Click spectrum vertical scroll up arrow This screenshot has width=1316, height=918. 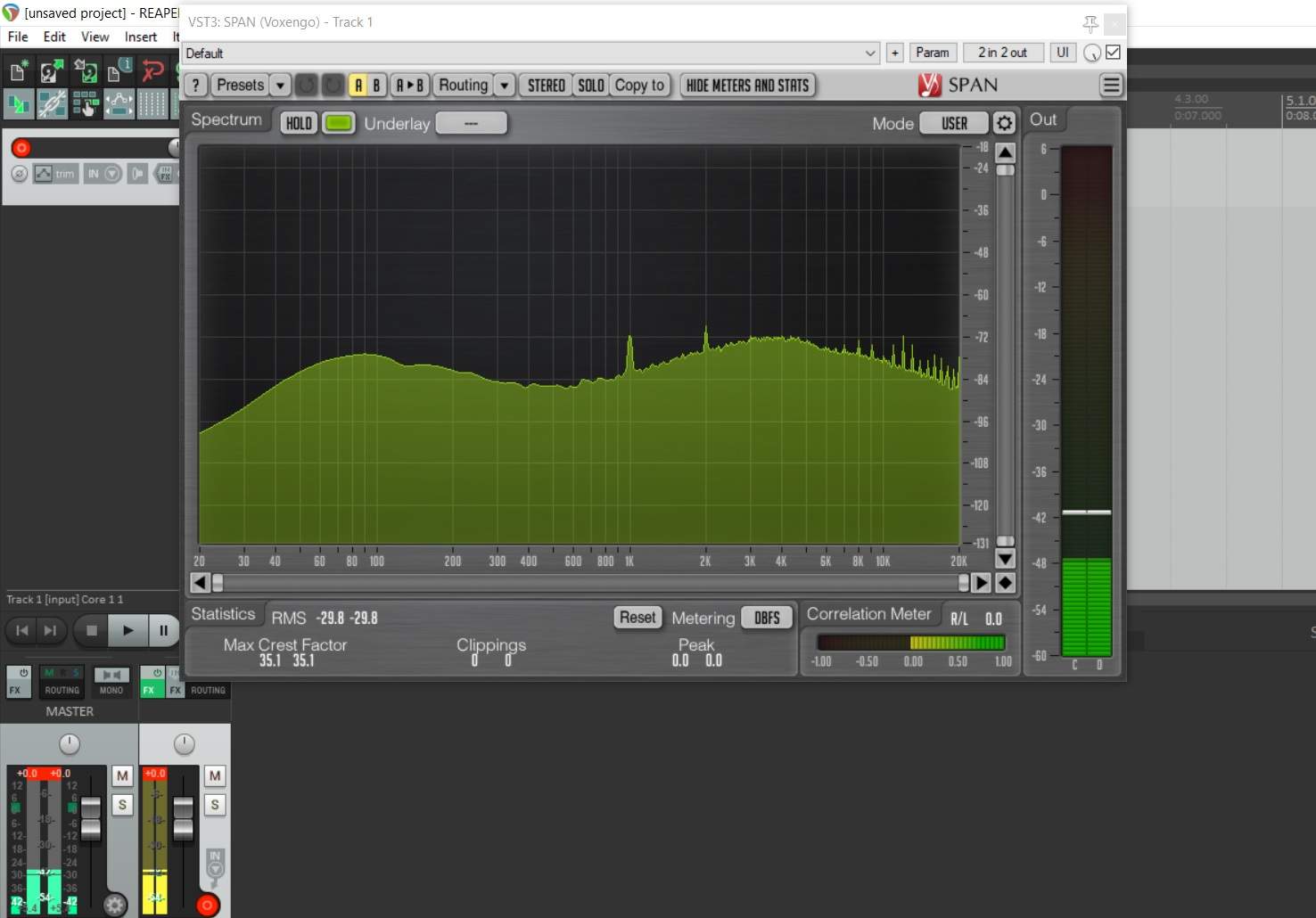1006,152
